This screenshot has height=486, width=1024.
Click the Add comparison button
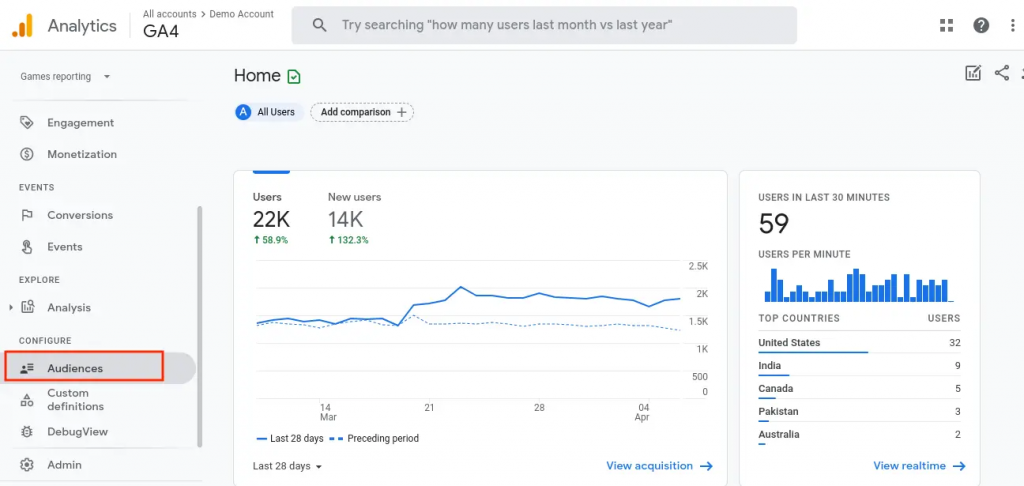pos(362,112)
